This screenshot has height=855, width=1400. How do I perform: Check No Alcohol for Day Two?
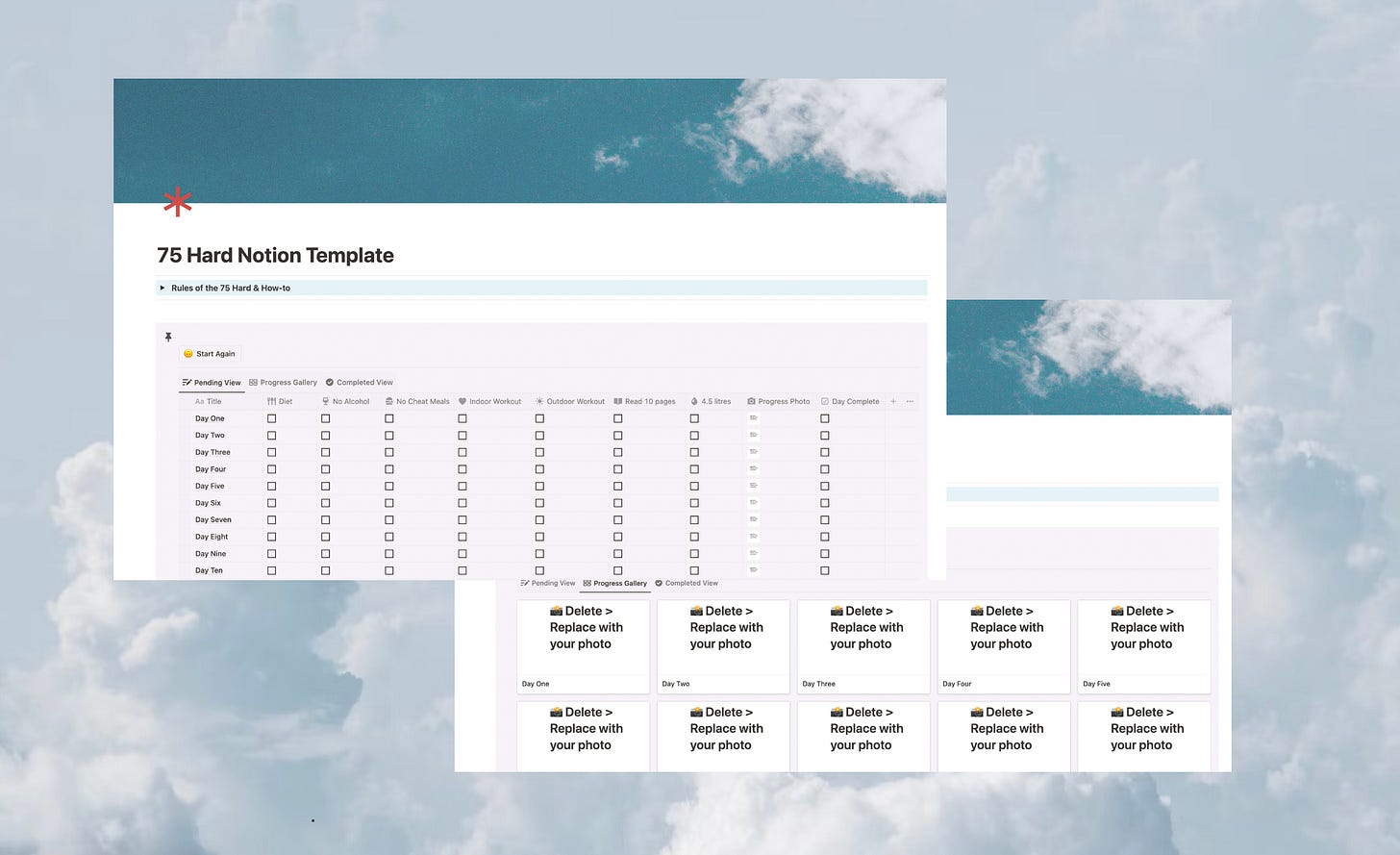point(326,435)
